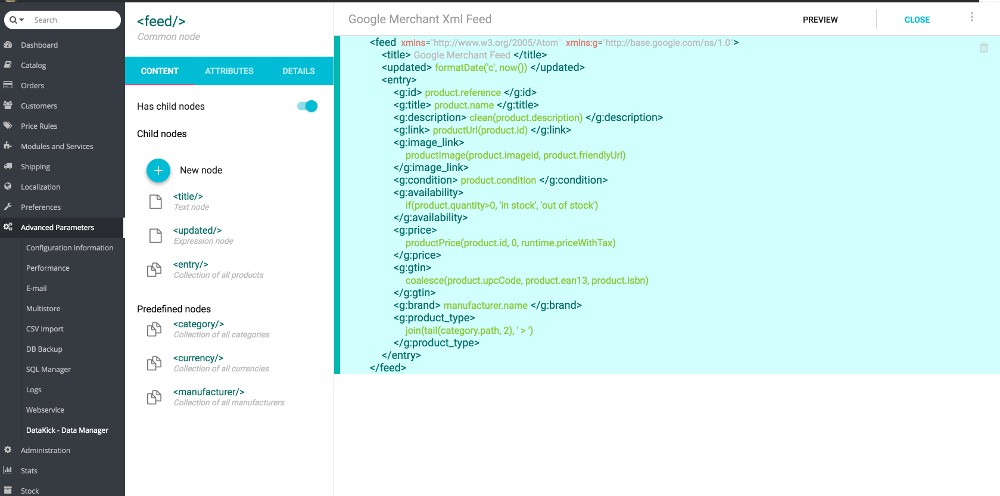Open the three-dot more options menu
1000x496 pixels.
tap(972, 17)
